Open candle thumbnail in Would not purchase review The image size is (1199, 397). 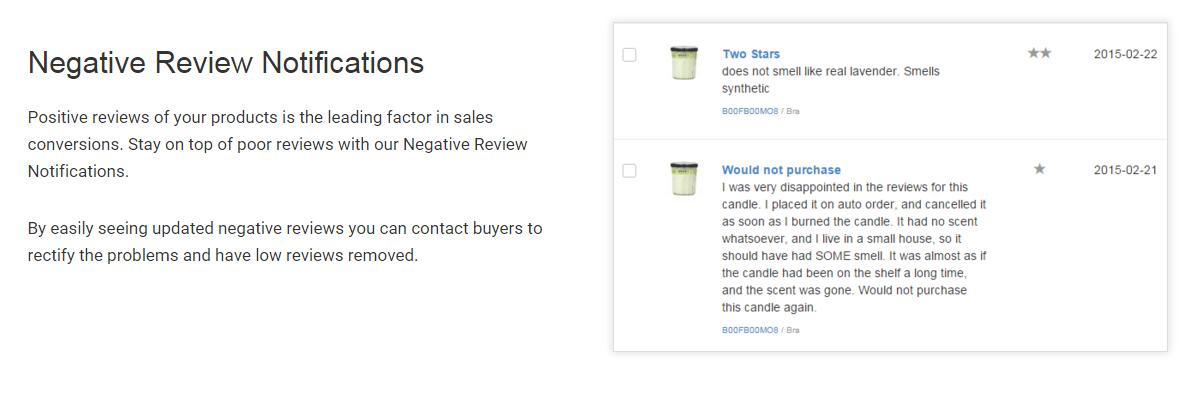pos(684,179)
